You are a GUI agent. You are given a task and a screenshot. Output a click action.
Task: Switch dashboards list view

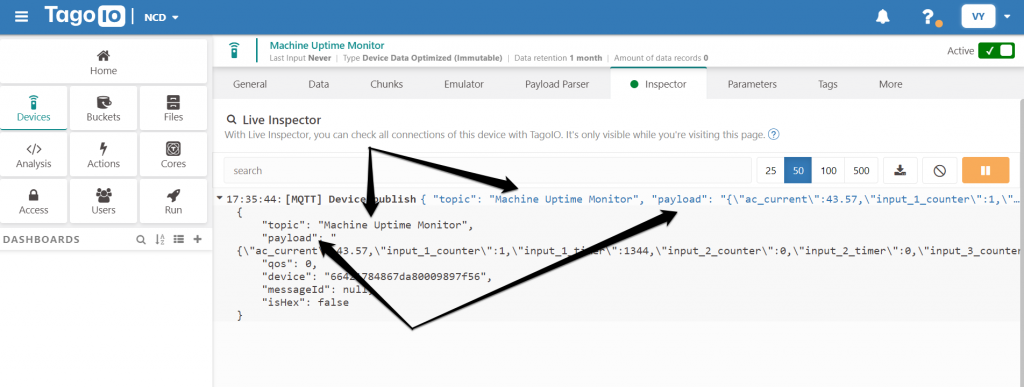click(179, 240)
